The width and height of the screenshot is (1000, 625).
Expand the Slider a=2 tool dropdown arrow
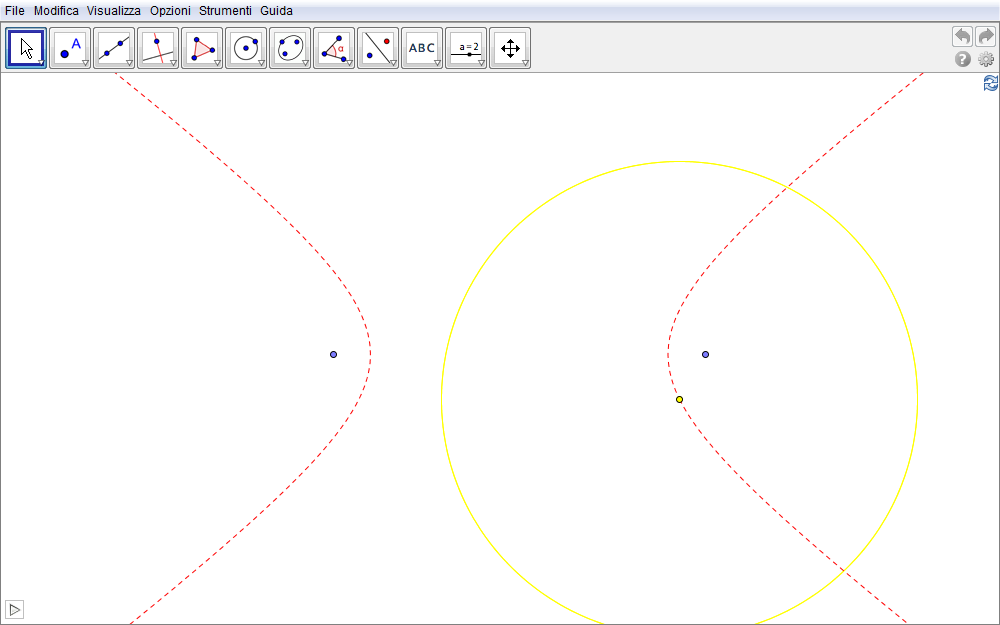pos(481,63)
